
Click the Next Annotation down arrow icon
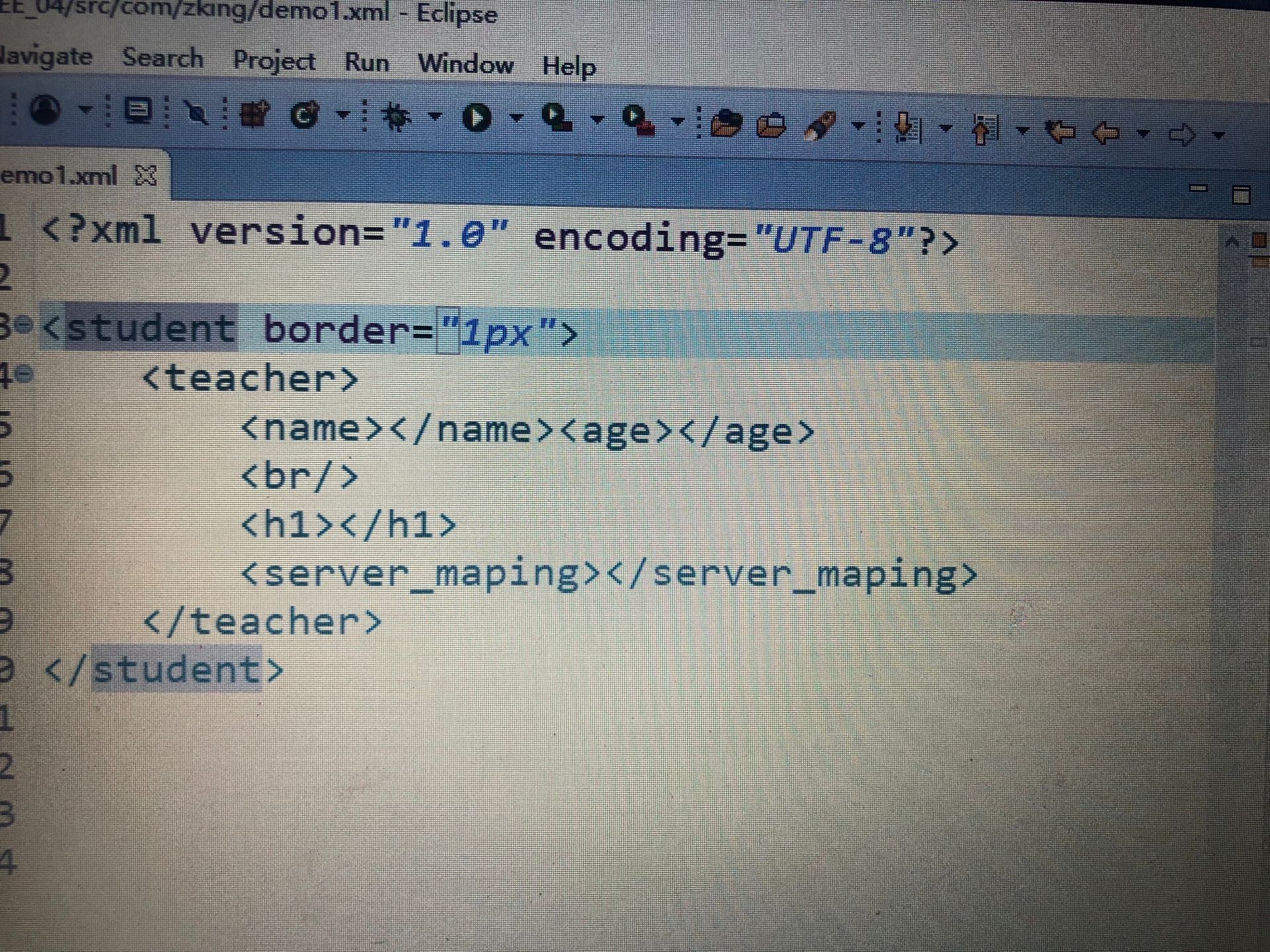908,127
